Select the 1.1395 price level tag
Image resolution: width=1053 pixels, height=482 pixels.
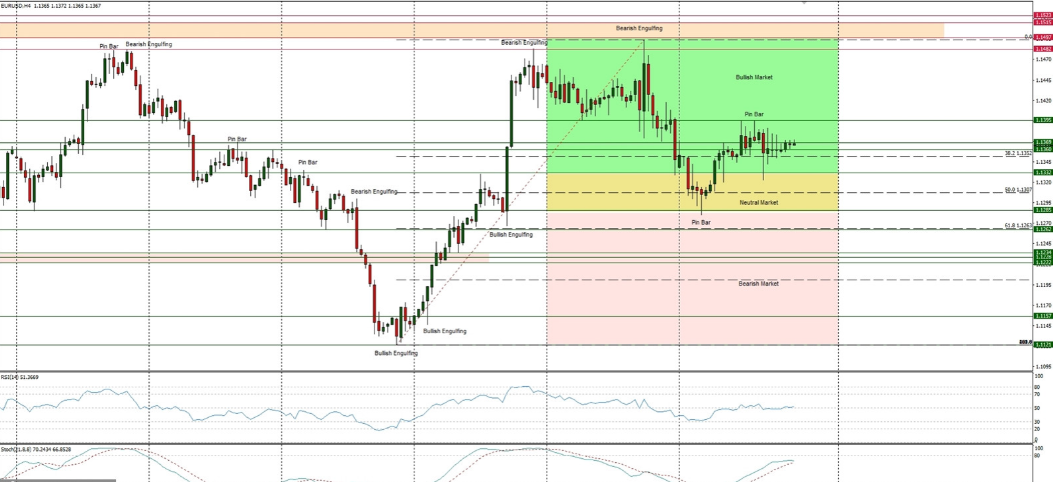pyautogui.click(x=1043, y=120)
